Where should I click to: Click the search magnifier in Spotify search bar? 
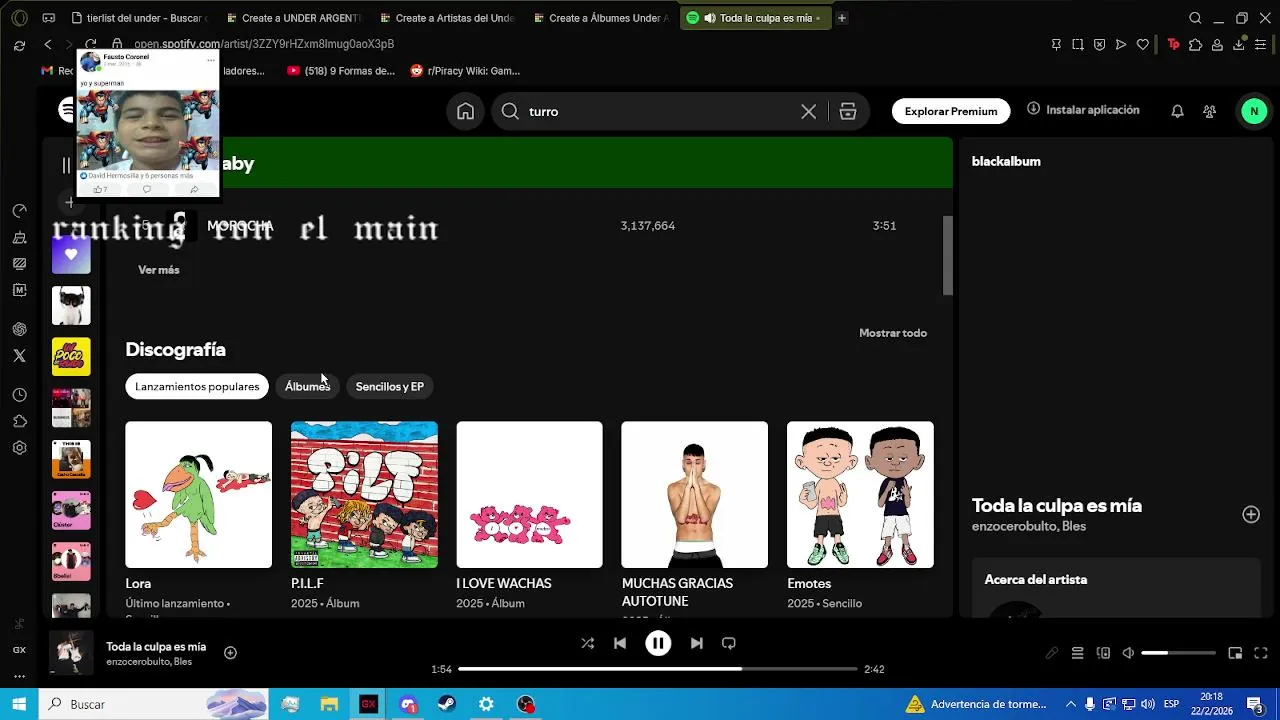coord(510,112)
